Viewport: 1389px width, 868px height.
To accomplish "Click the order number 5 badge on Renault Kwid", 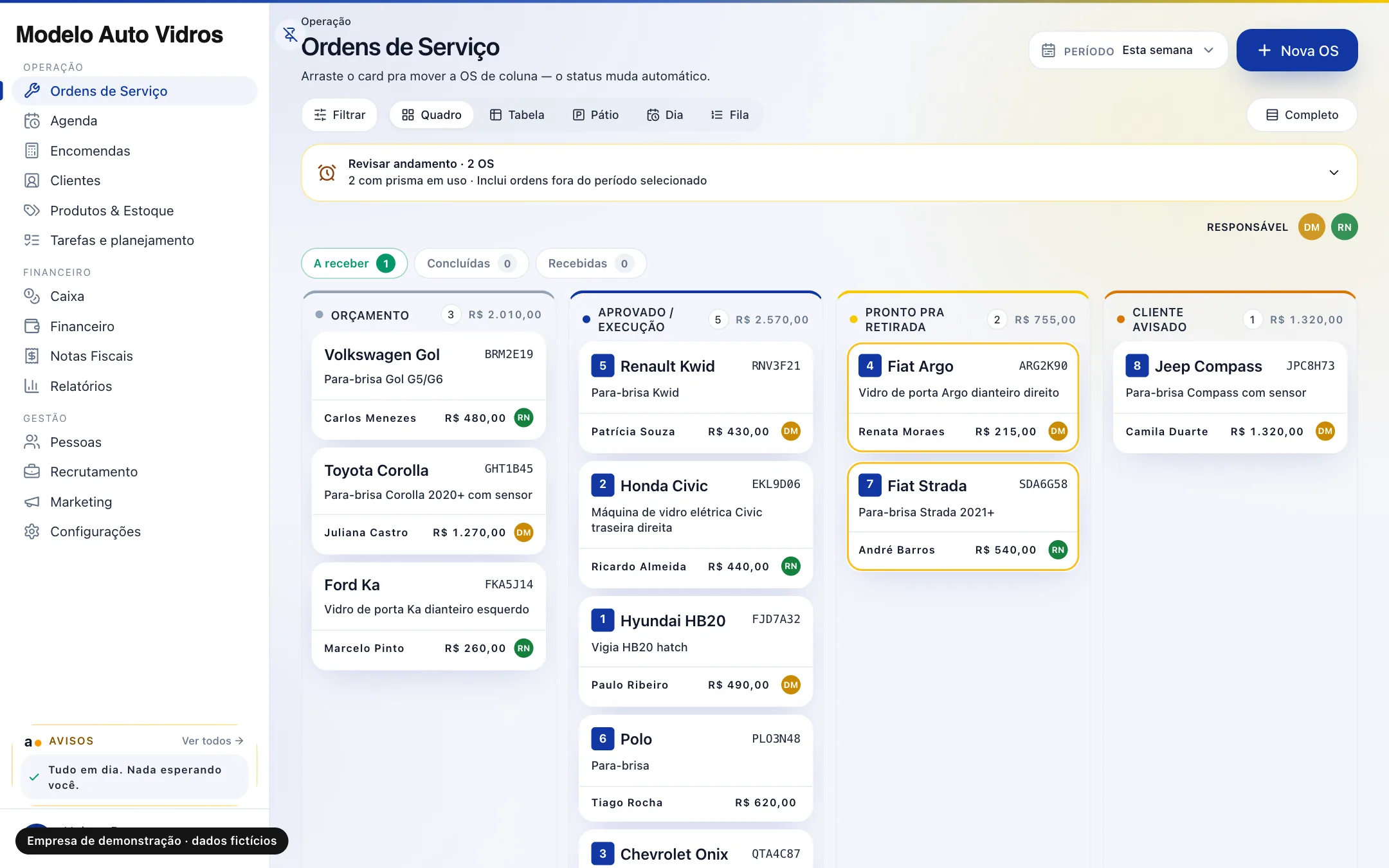I will coord(603,366).
